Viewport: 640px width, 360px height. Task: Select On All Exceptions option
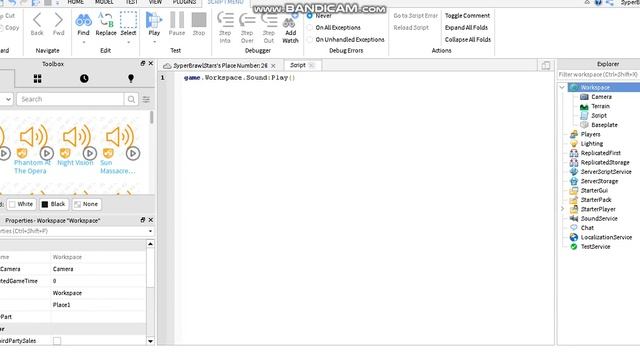pos(309,27)
